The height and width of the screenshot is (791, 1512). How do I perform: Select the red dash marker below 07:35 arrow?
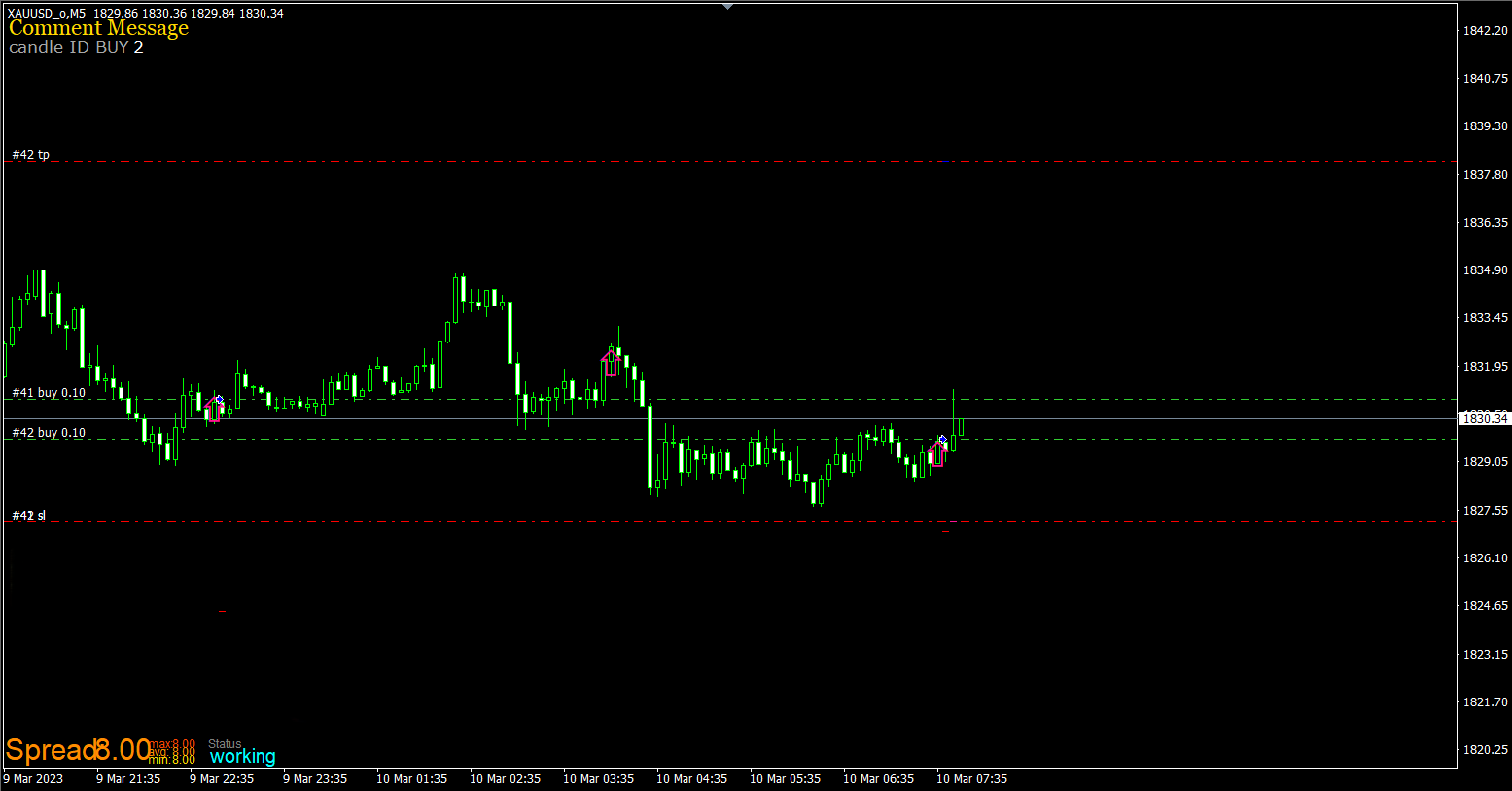[945, 531]
